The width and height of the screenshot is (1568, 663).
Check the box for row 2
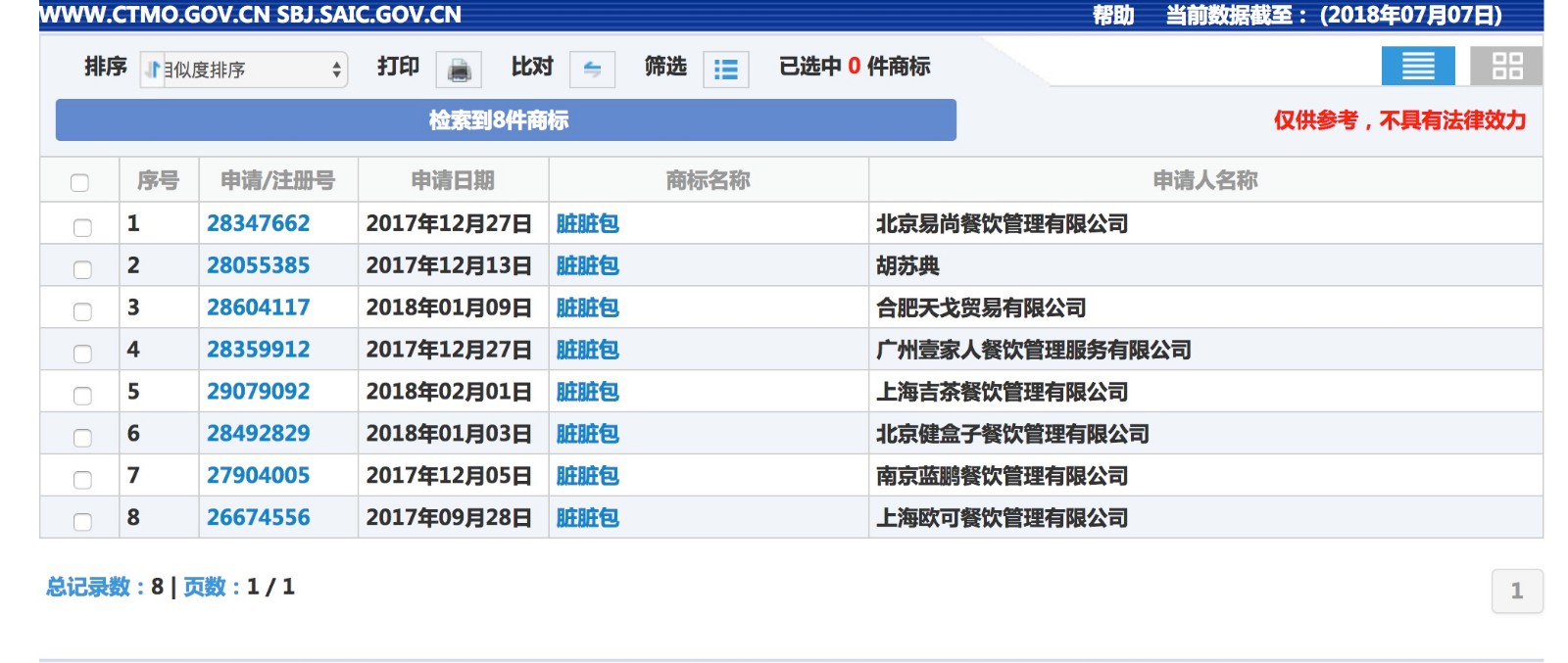pyautogui.click(x=82, y=269)
